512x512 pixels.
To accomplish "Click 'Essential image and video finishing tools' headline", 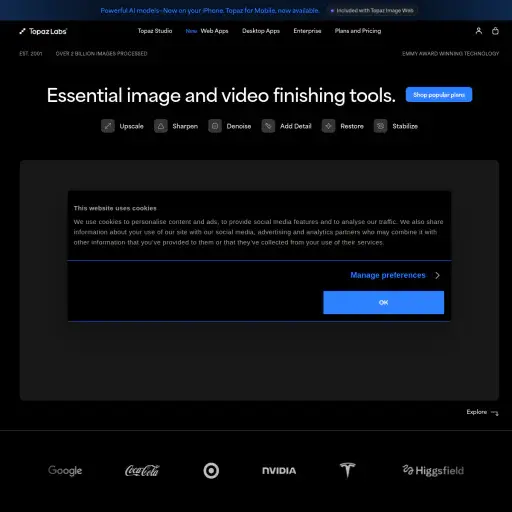I will tap(221, 95).
